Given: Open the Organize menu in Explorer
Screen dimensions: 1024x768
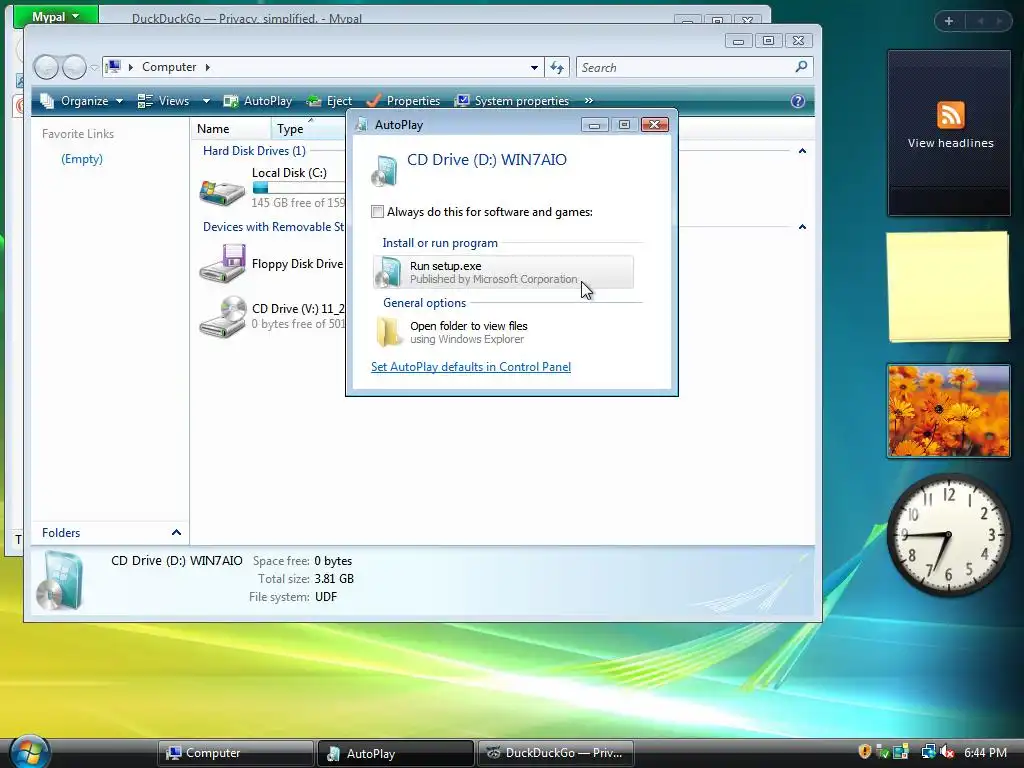Looking at the screenshot, I should coord(82,101).
